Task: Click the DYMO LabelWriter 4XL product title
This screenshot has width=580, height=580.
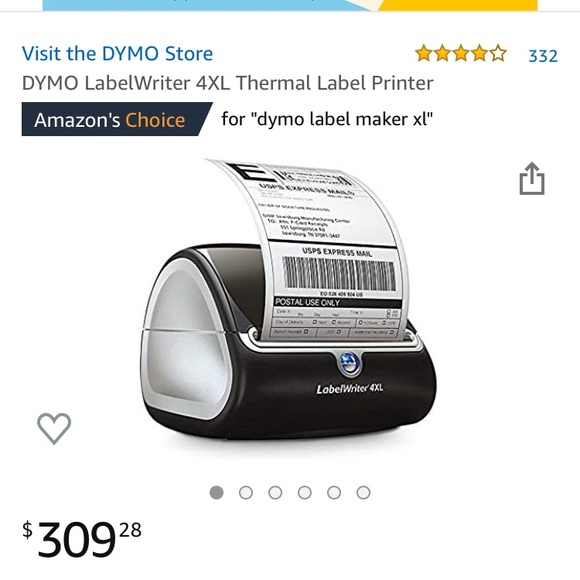Action: pyautogui.click(x=227, y=83)
